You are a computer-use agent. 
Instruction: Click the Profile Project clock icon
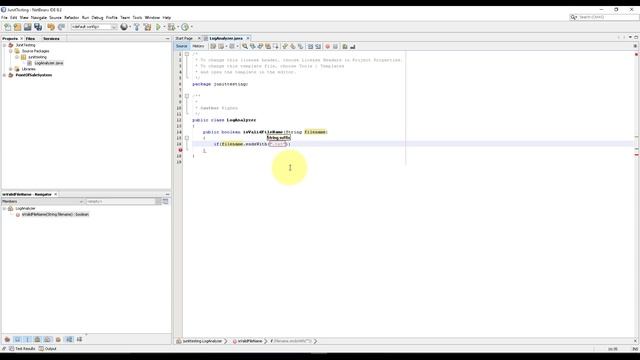pyautogui.click(x=185, y=27)
